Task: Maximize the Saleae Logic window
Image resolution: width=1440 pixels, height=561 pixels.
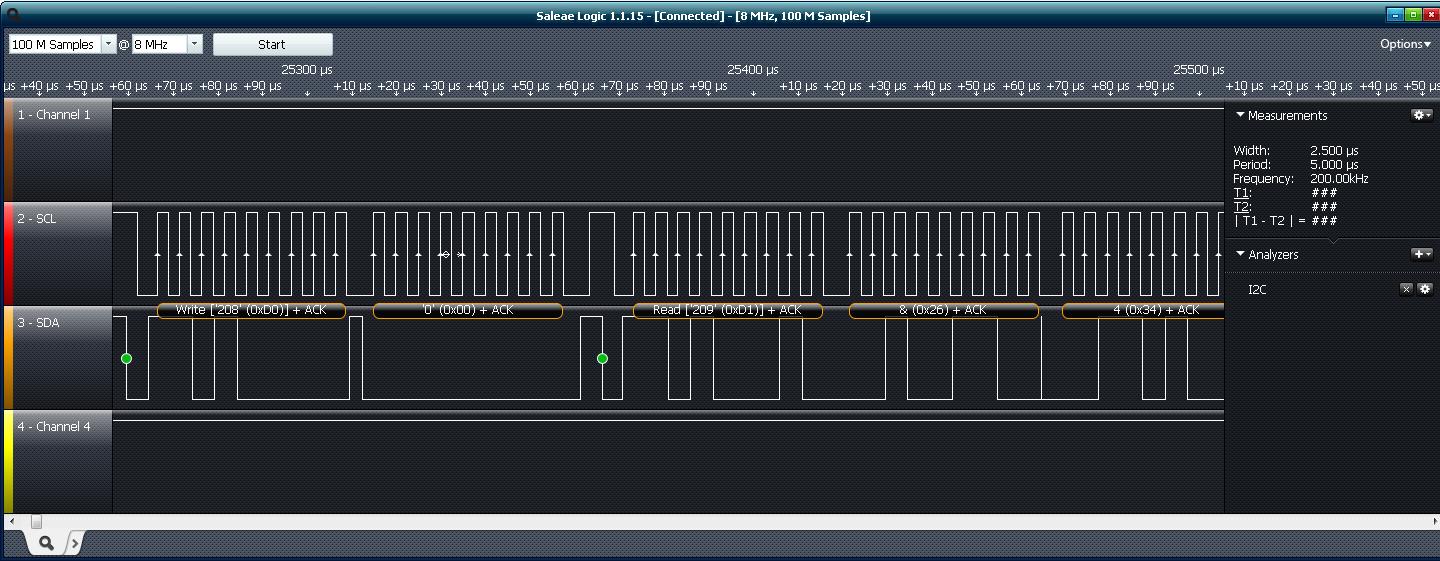Action: pos(1413,14)
